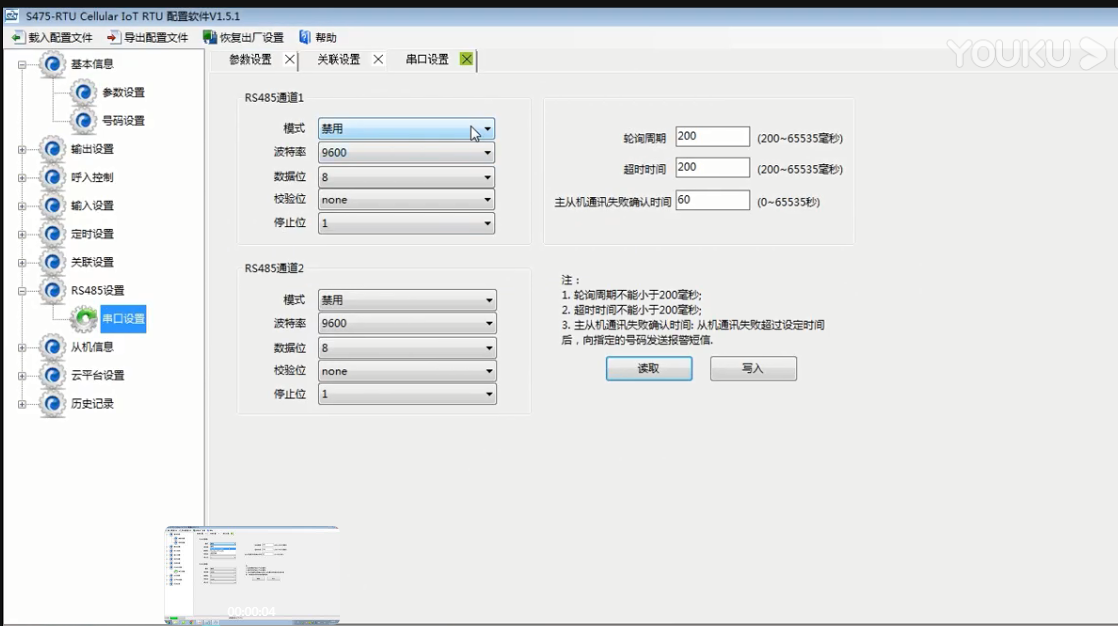Select the 号码设置 tree node icon
This screenshot has height=626, width=1118.
click(83, 120)
